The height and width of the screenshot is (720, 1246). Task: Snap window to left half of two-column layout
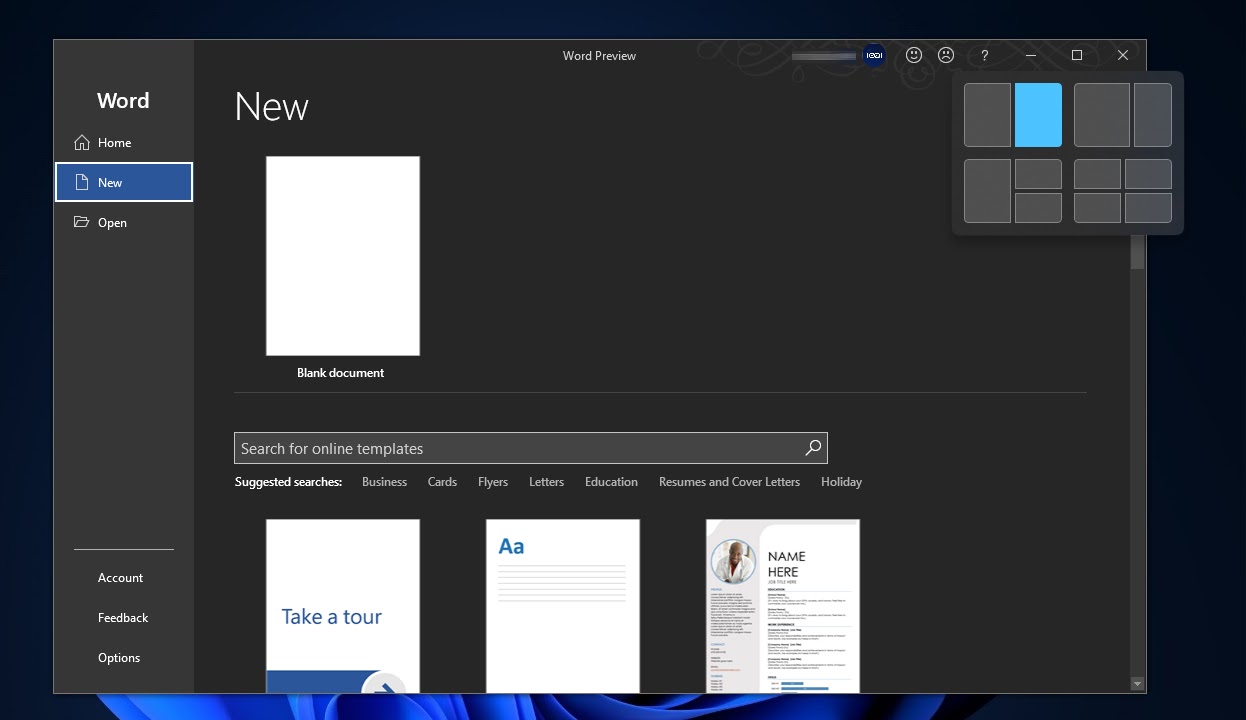tap(987, 115)
